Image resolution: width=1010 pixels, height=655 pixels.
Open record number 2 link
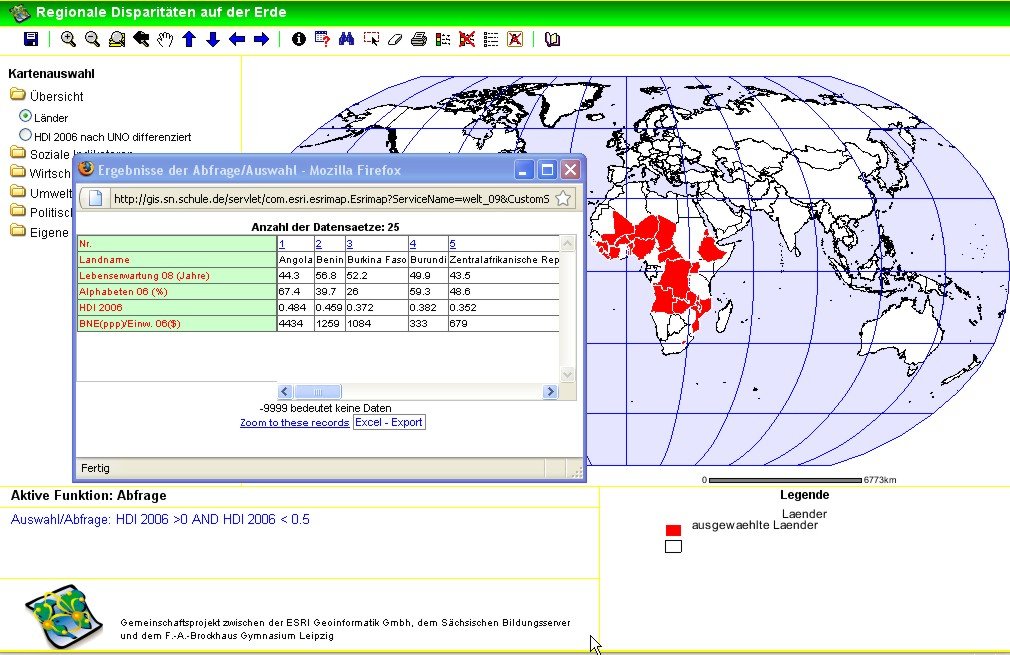(318, 243)
